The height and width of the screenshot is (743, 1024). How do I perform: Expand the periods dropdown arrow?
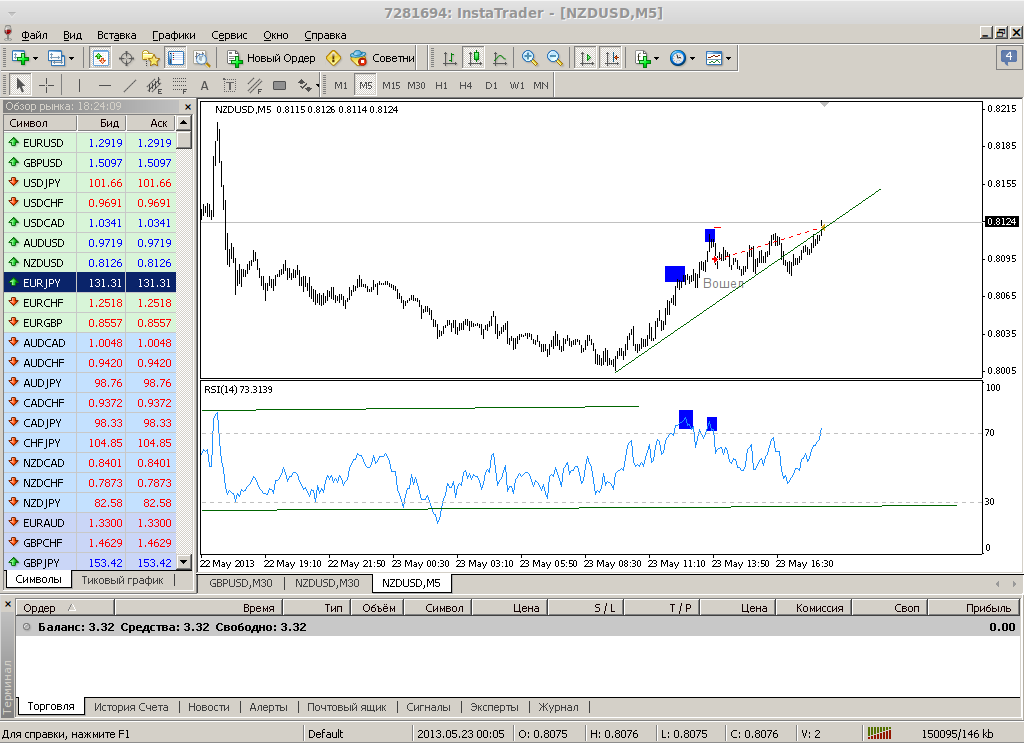click(x=692, y=58)
